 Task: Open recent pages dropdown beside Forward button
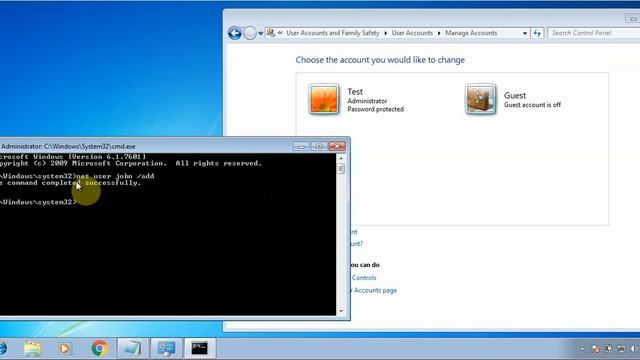click(x=261, y=33)
